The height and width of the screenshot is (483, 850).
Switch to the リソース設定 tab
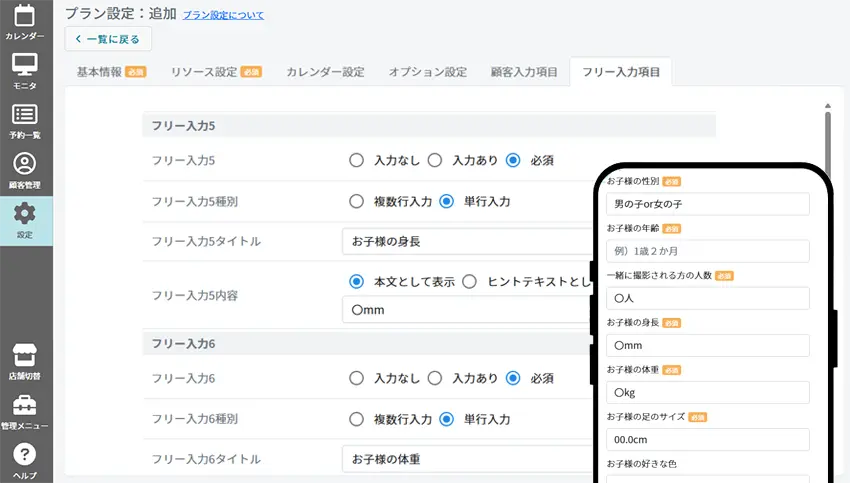pyautogui.click(x=216, y=72)
